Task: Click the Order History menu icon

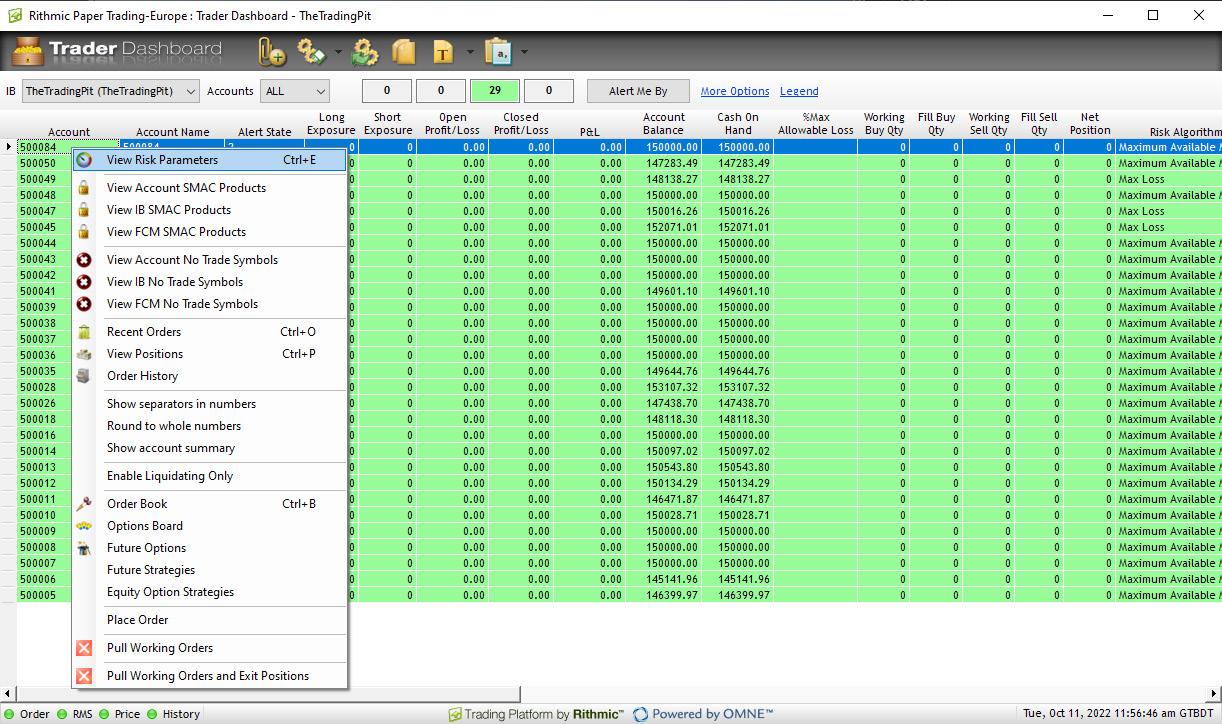Action: [84, 376]
